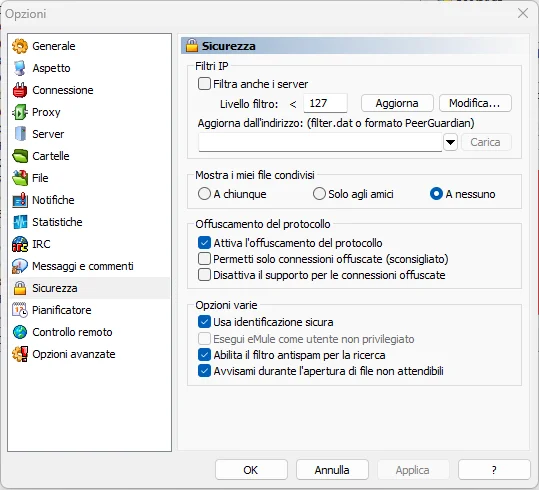Toggle Abilita il filtro antispam checkbox

pyautogui.click(x=204, y=355)
